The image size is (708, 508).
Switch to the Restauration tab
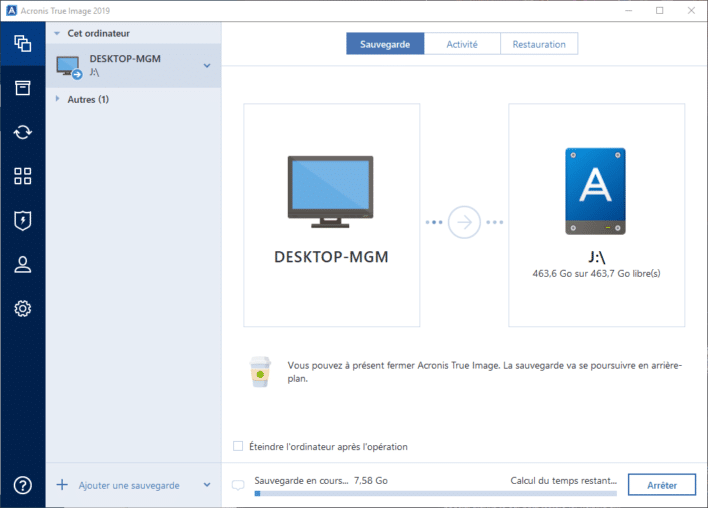coord(539,44)
